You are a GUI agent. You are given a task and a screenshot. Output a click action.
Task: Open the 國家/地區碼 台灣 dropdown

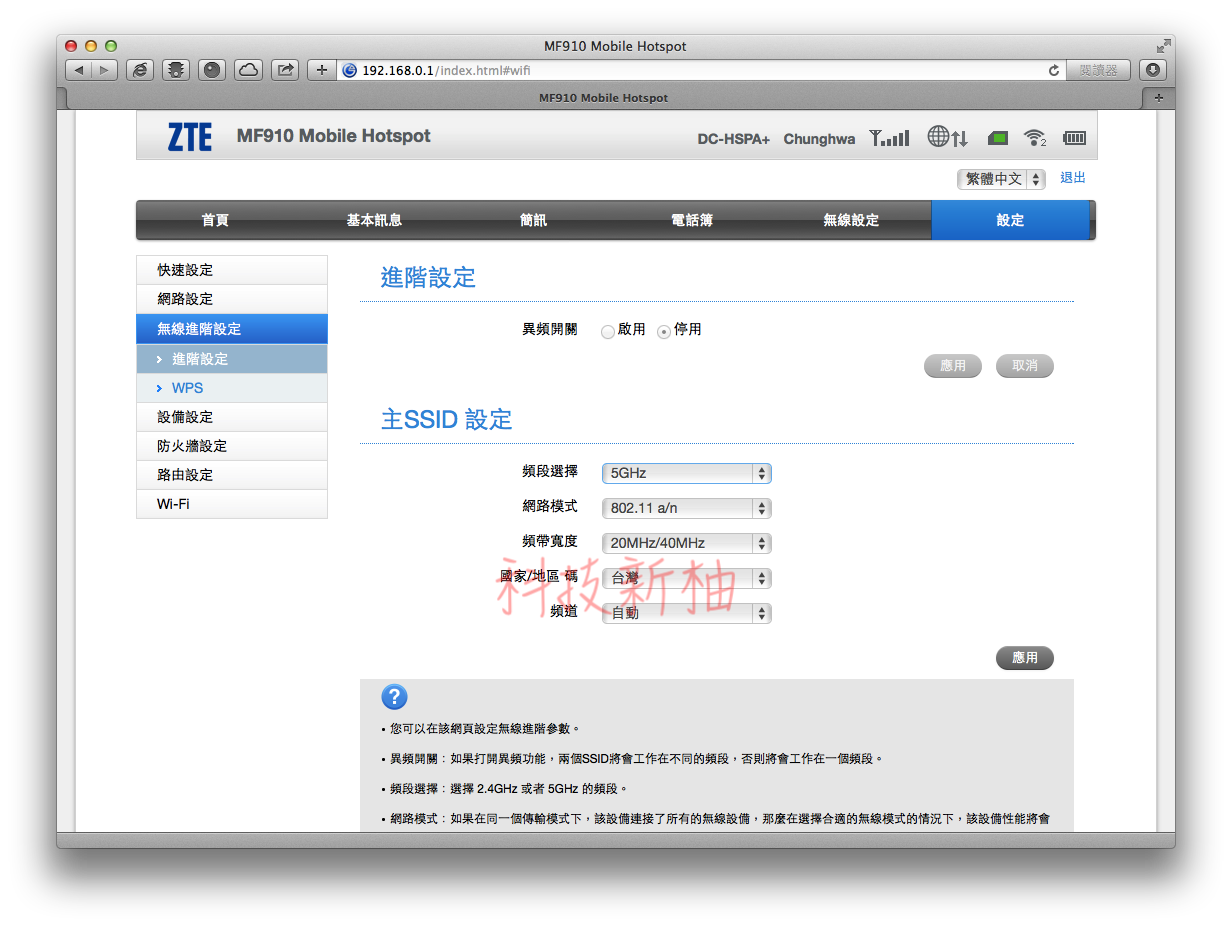(x=686, y=578)
